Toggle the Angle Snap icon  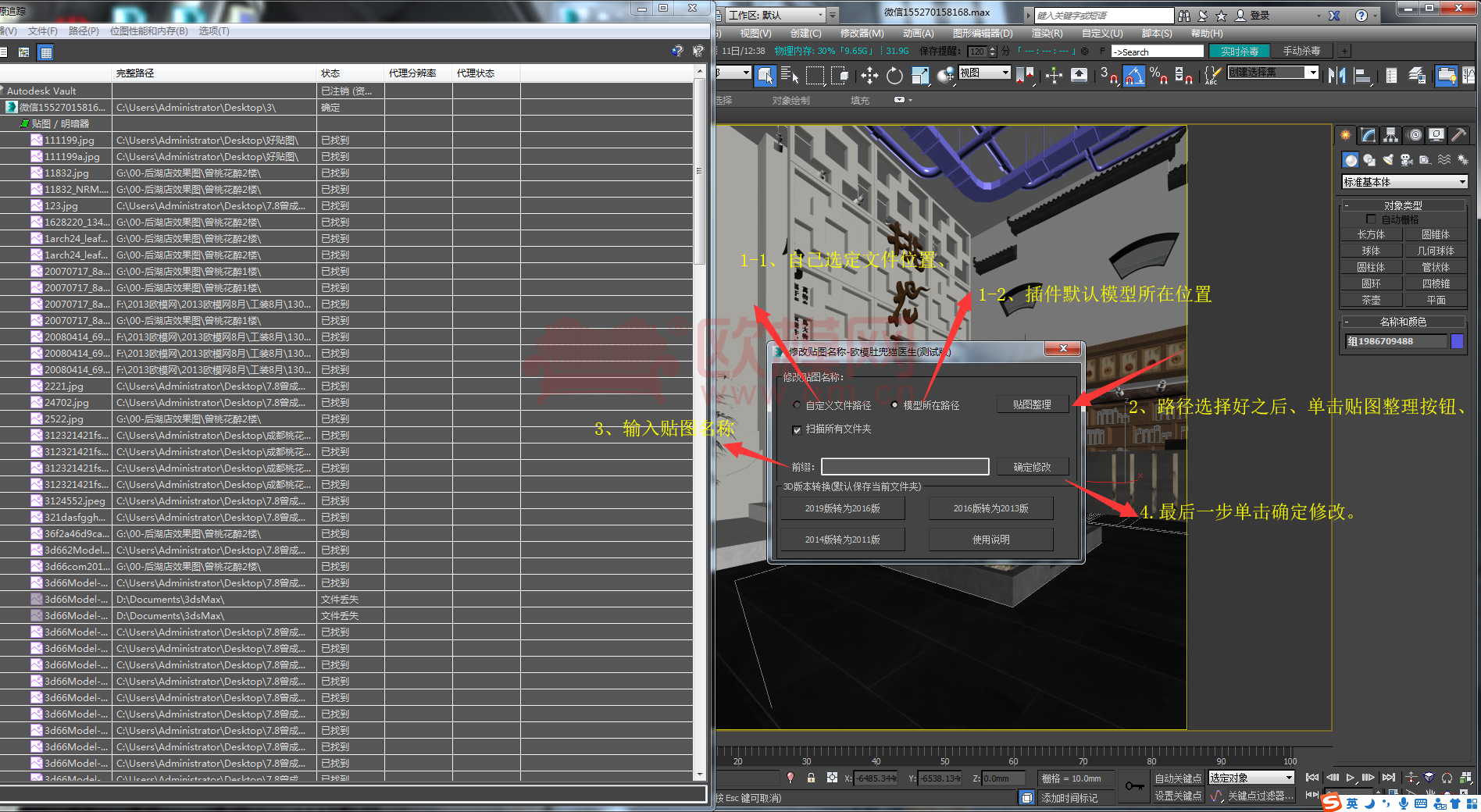[1133, 76]
